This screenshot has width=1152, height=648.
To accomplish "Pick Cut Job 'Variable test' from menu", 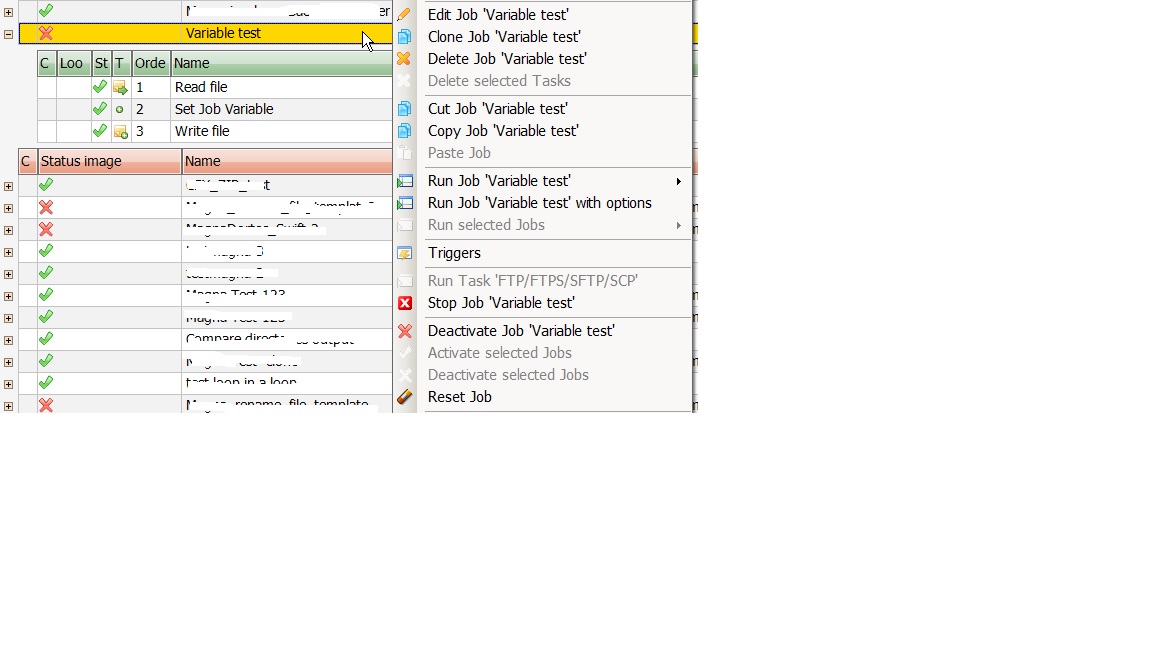I will [x=497, y=109].
